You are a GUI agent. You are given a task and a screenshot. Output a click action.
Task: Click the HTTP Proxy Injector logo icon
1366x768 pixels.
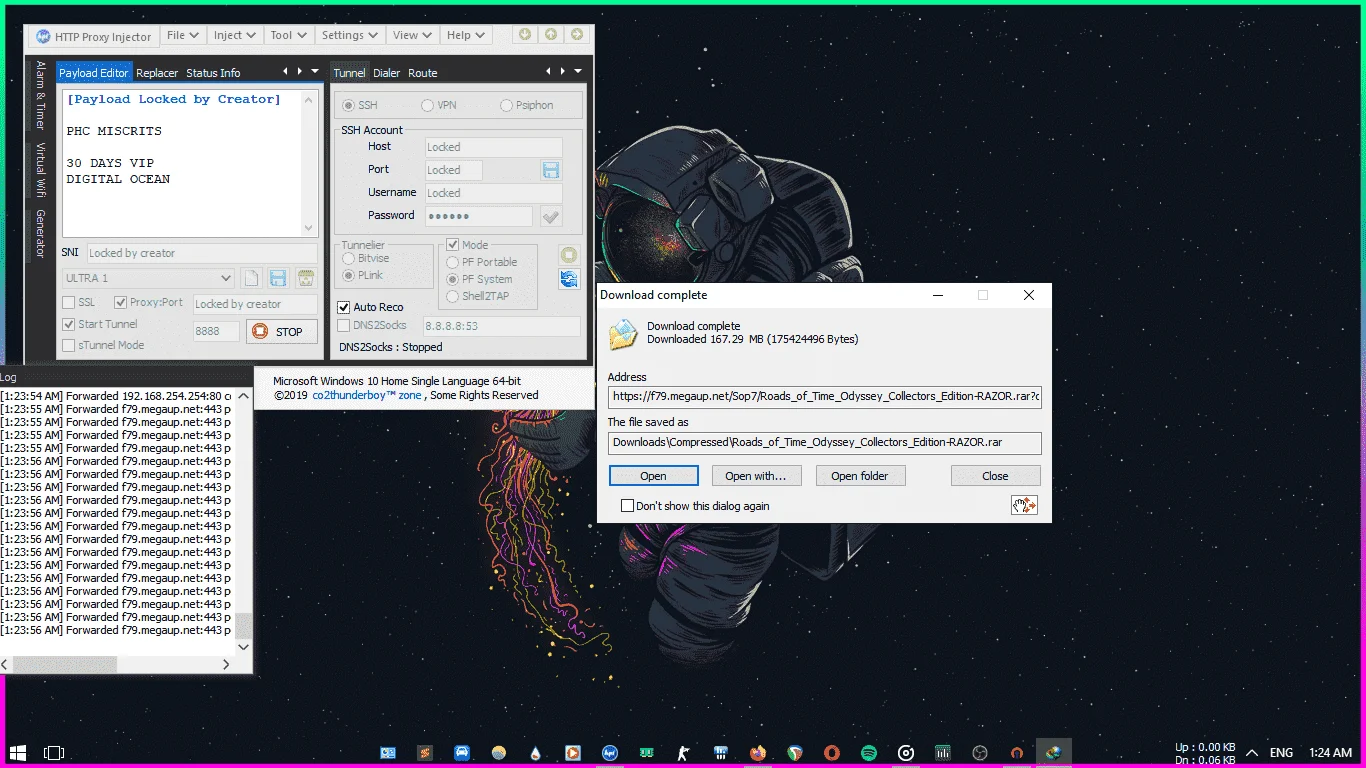coord(43,37)
